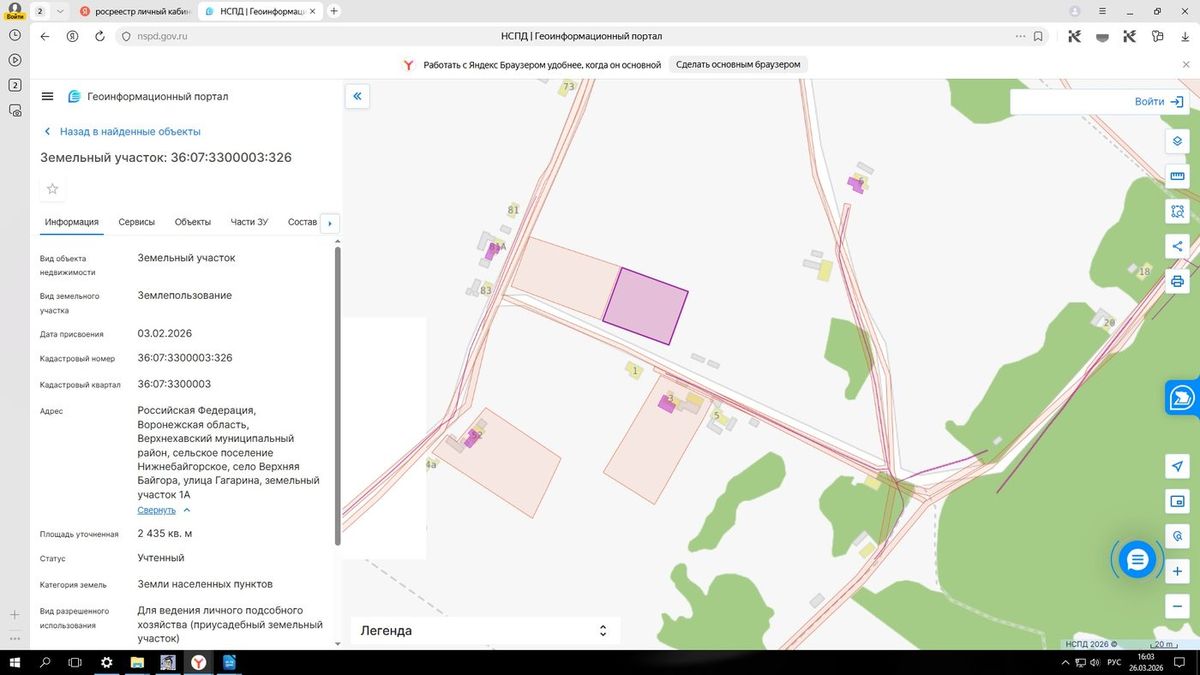Click cadastral quarter 36:07:3300003 value

[174, 384]
